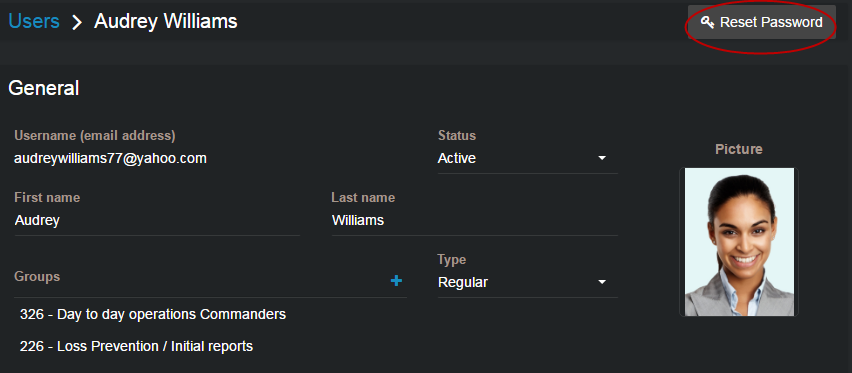
Task: Go back to the Users list
Action: 34,21
